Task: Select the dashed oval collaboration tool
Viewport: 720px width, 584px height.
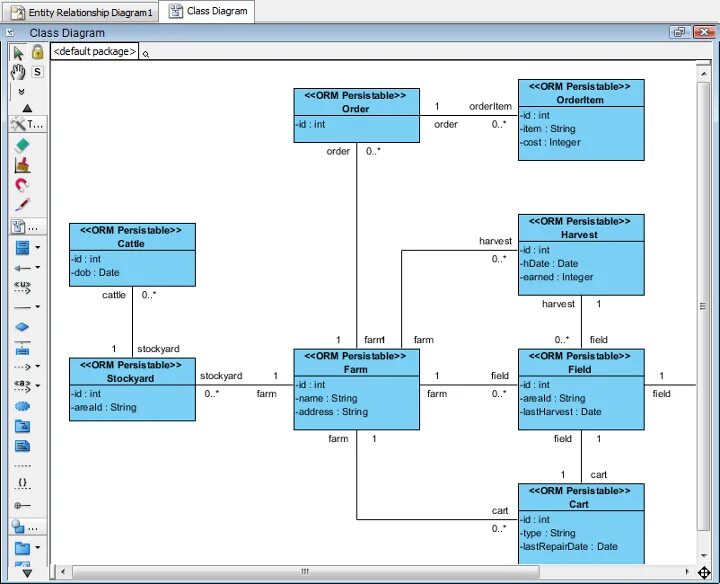Action: 22,406
